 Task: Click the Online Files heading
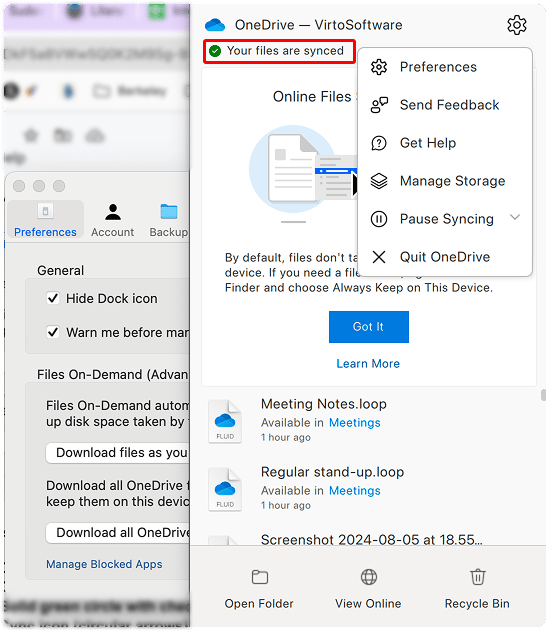[312, 97]
